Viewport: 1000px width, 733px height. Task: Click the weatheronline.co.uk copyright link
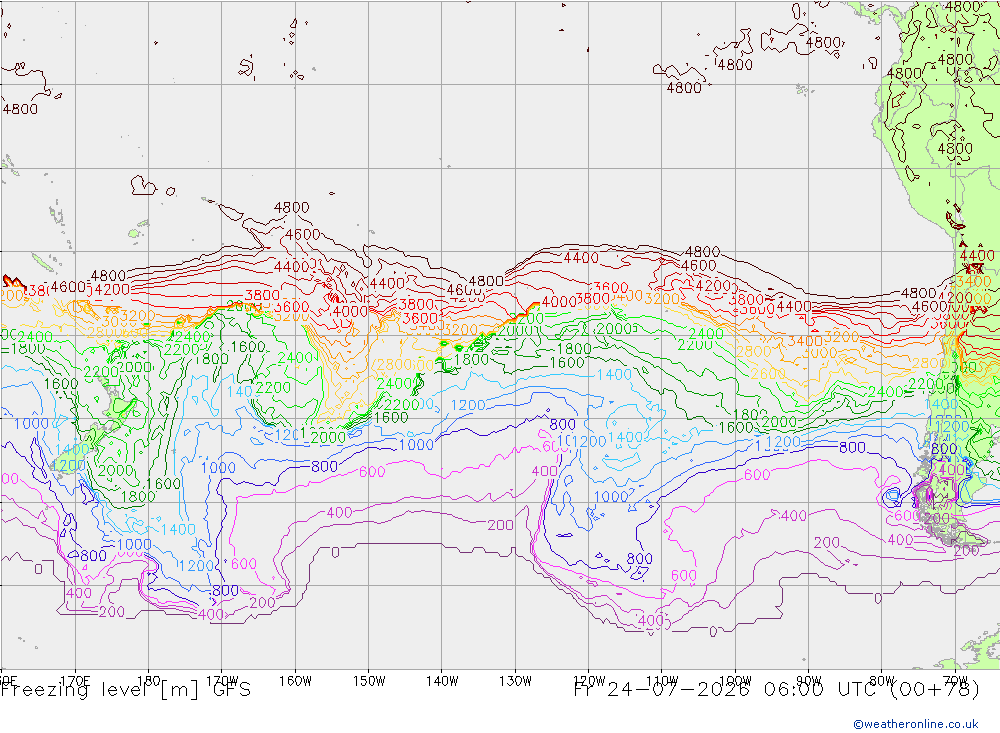(916, 724)
